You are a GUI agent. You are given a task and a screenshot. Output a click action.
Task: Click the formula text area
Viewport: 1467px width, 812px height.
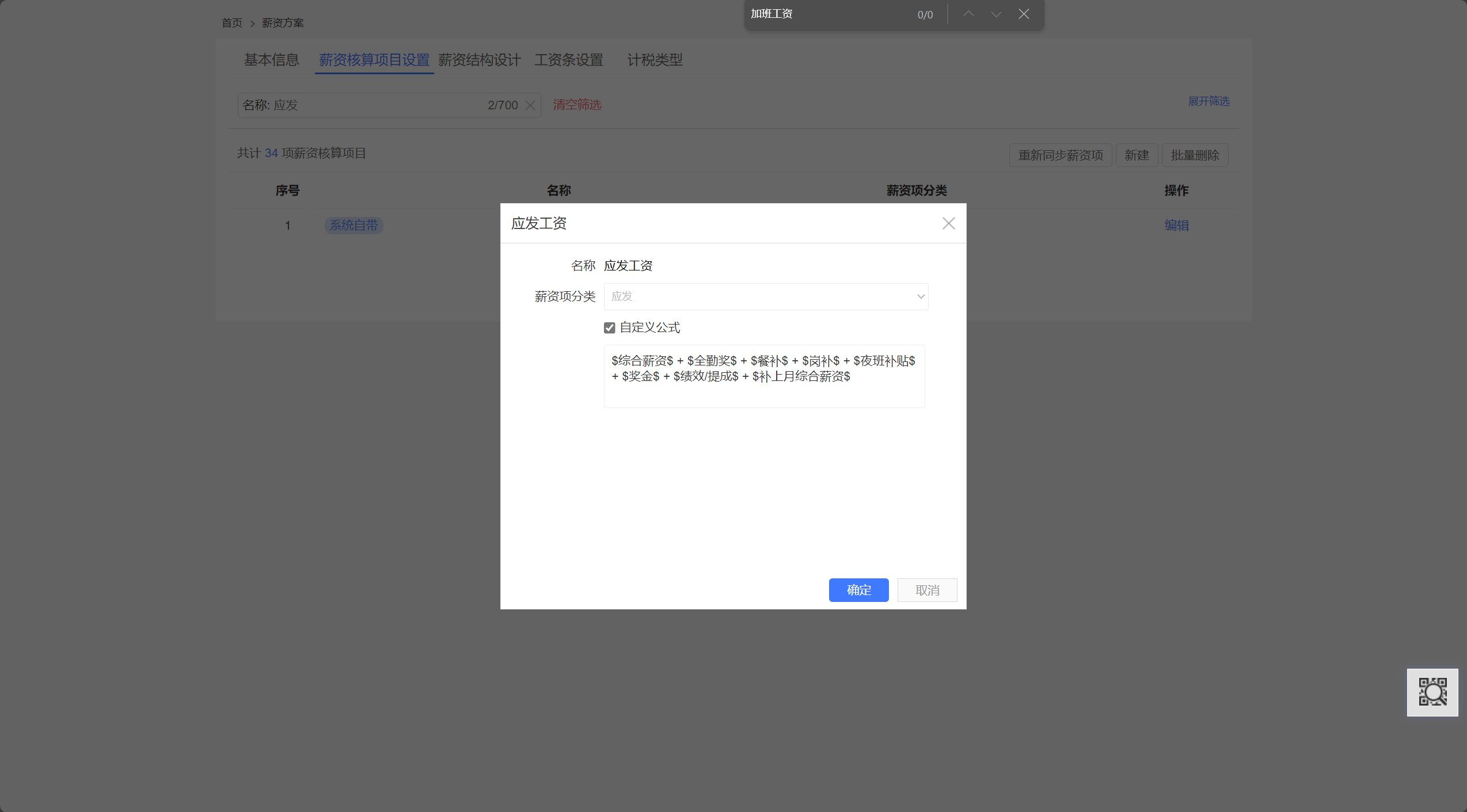pyautogui.click(x=763, y=376)
